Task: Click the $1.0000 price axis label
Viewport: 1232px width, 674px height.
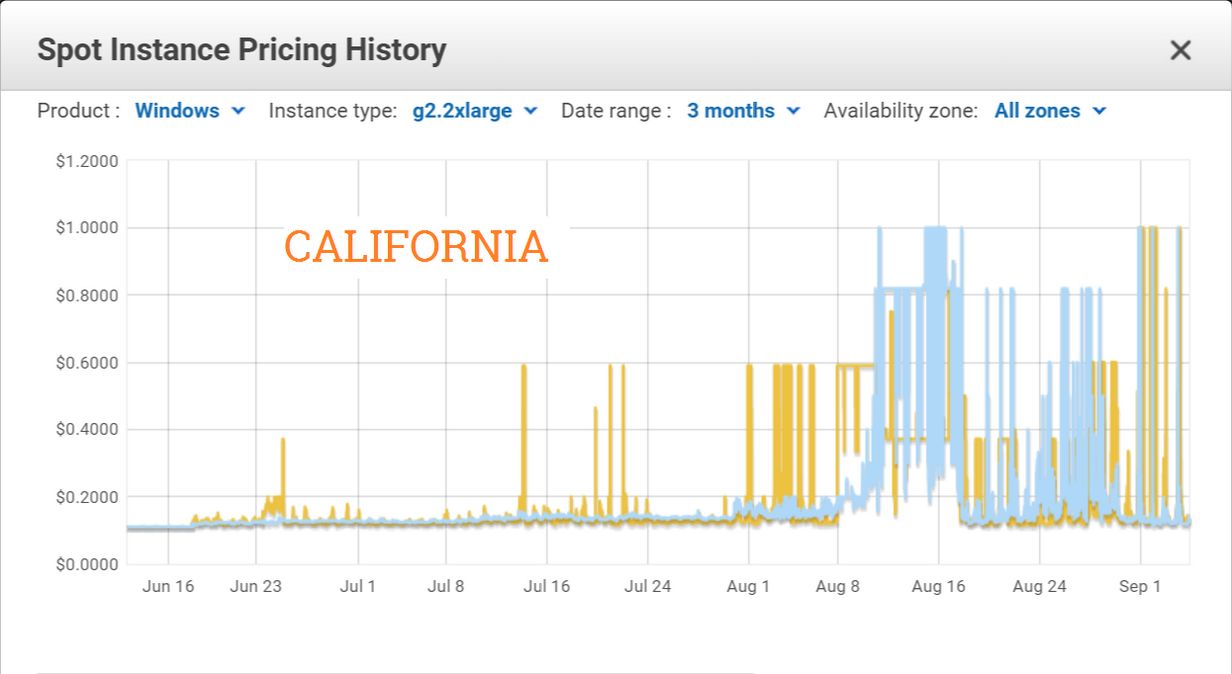Action: tap(87, 228)
